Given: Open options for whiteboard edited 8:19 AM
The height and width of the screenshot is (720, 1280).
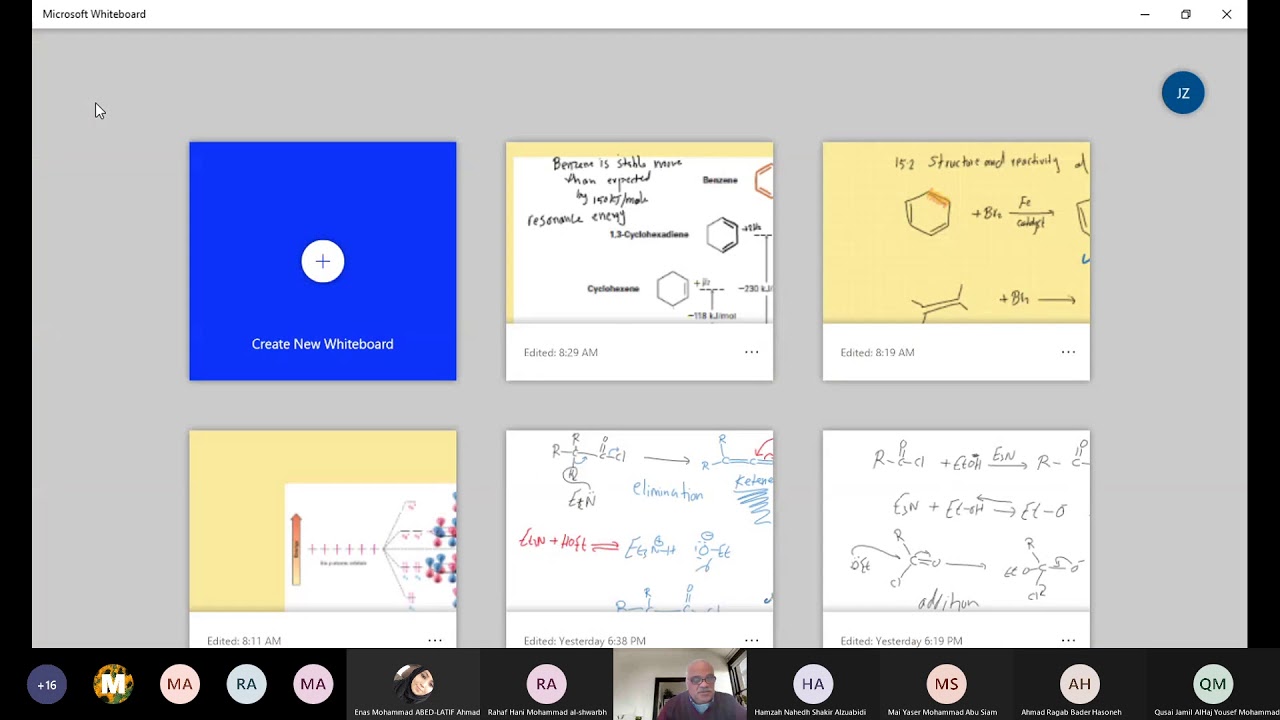Looking at the screenshot, I should (x=1068, y=352).
